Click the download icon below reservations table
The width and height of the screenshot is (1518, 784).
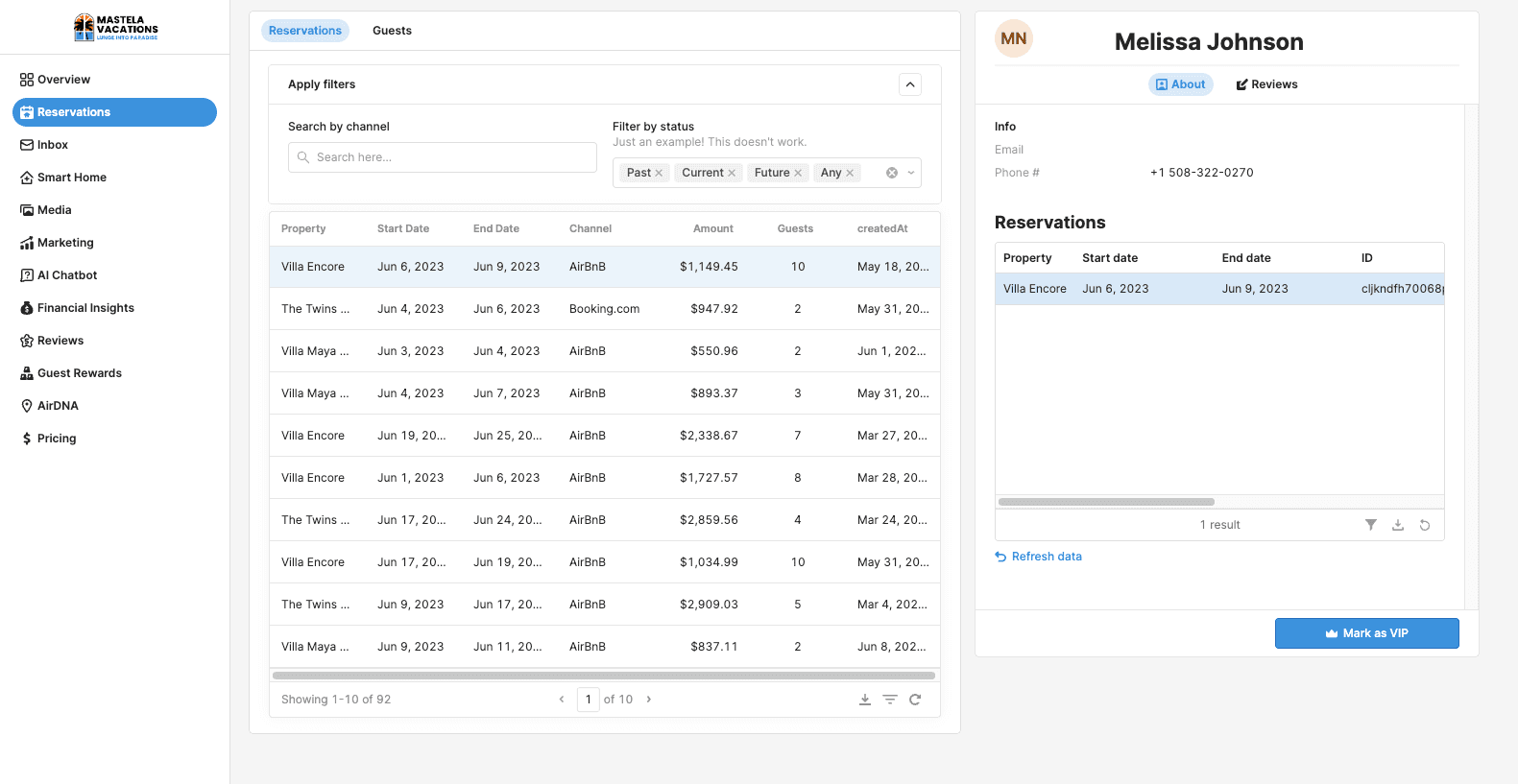click(865, 700)
